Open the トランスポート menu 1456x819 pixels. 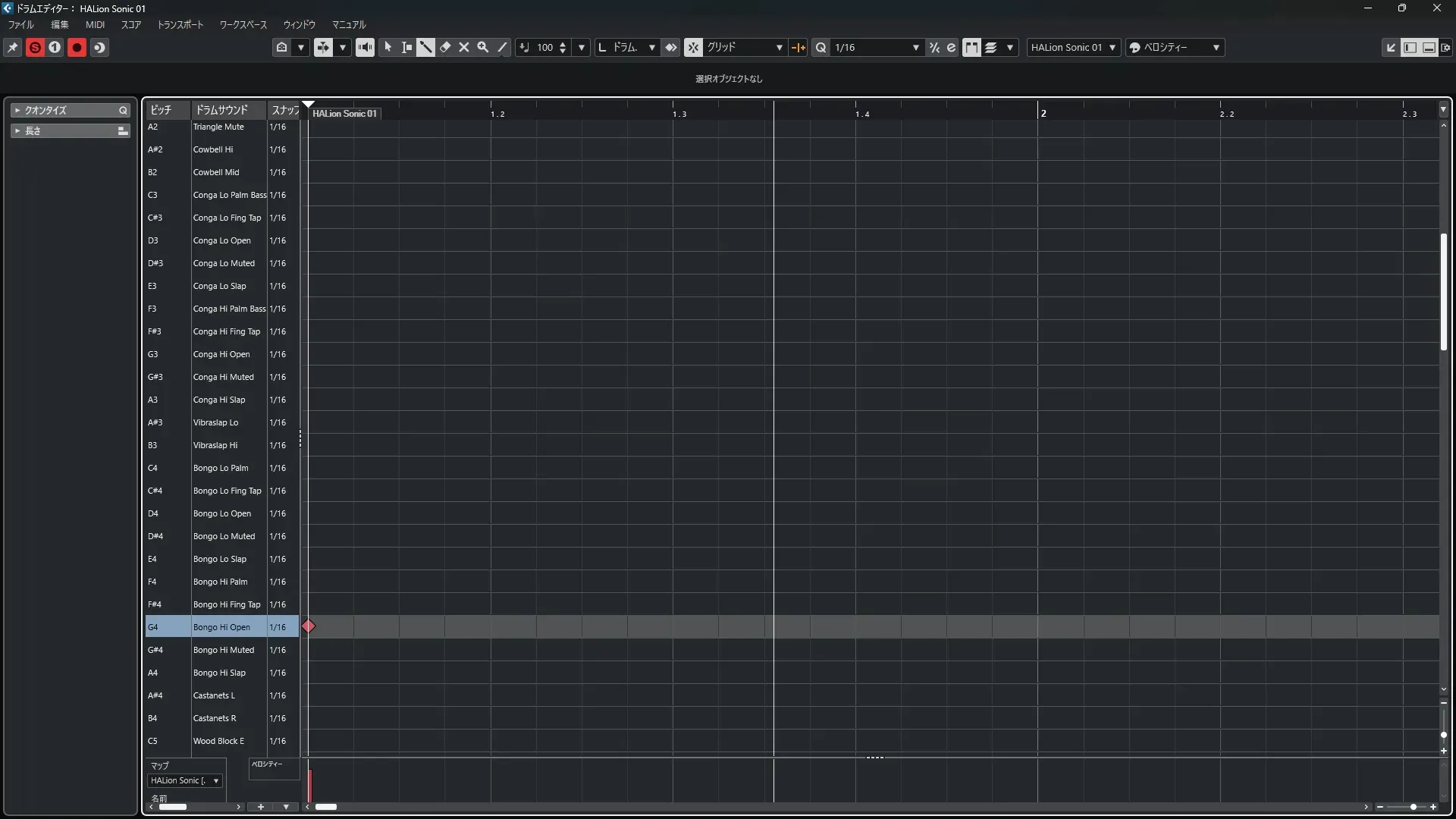(x=180, y=25)
